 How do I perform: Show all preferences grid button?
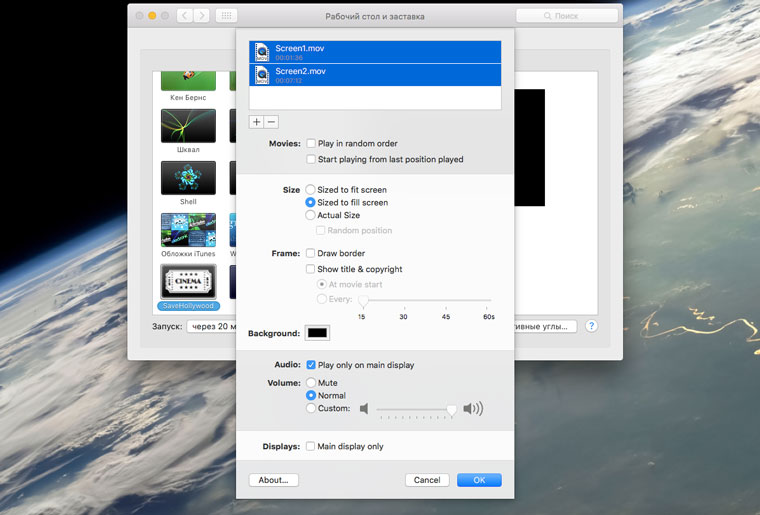pyautogui.click(x=226, y=16)
